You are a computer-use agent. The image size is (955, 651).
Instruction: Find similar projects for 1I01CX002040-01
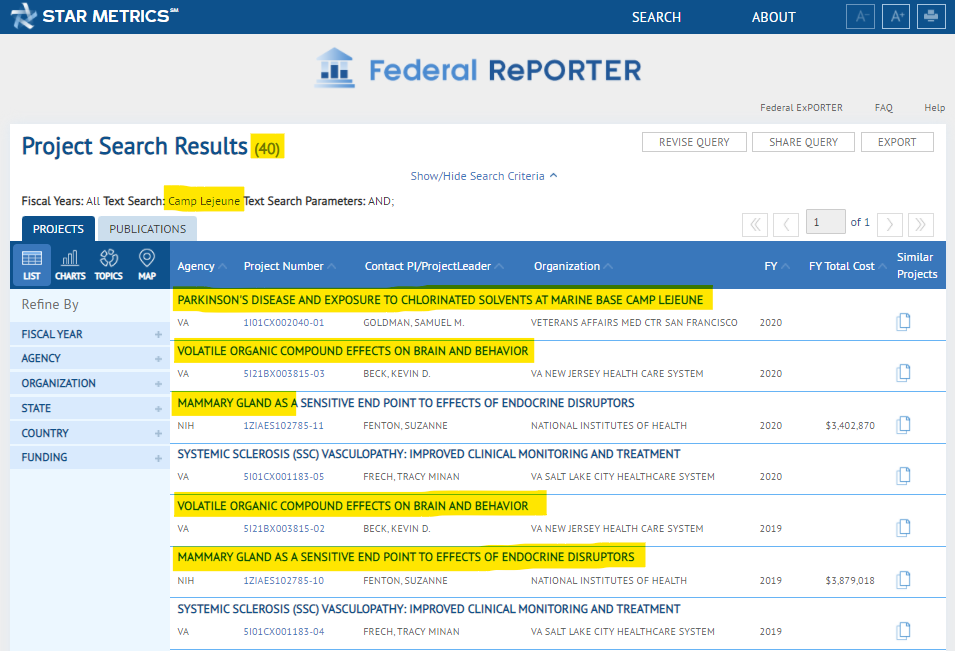(903, 322)
